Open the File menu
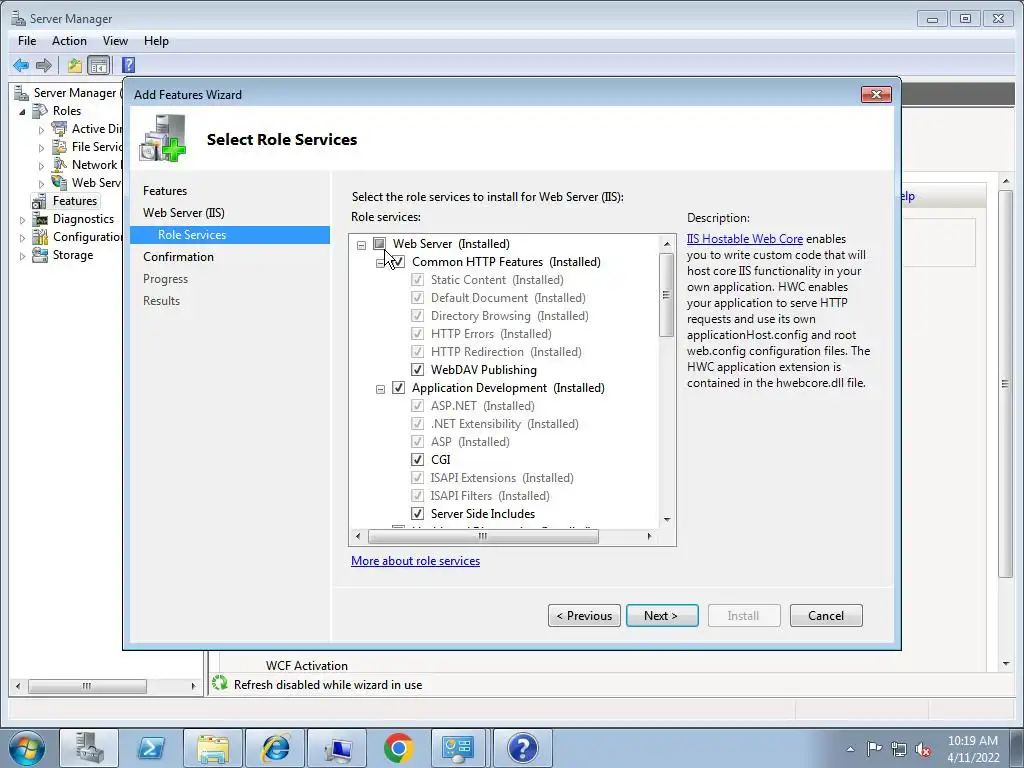This screenshot has width=1024, height=768. pyautogui.click(x=27, y=40)
